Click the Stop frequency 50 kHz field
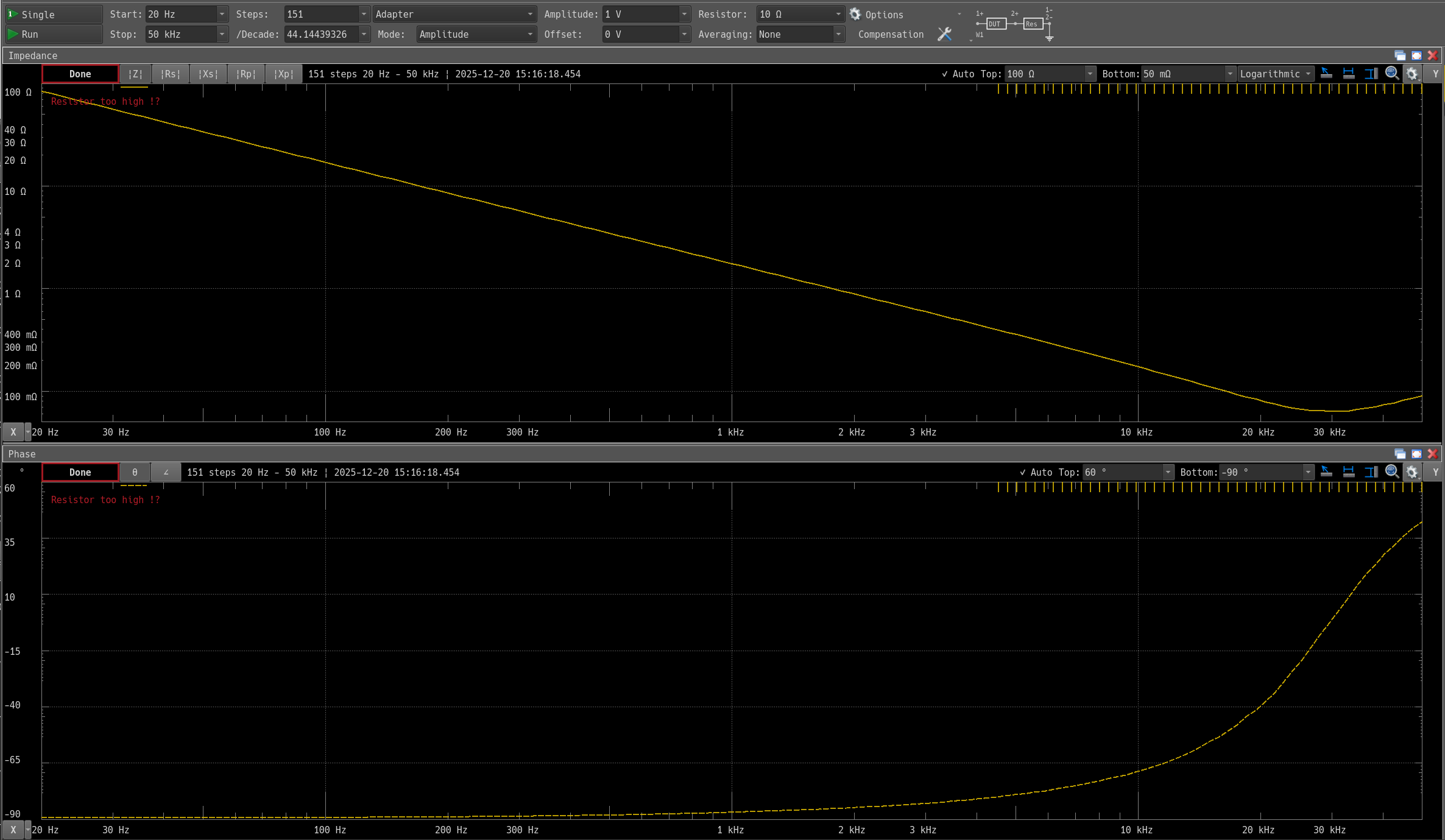Viewport: 1445px width, 840px height. pos(181,34)
